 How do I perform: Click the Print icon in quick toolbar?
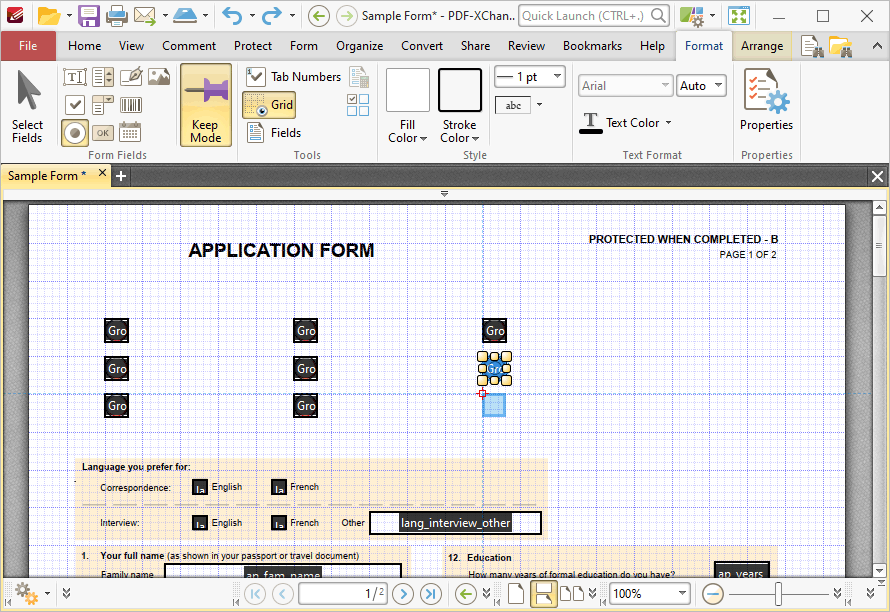coord(116,16)
